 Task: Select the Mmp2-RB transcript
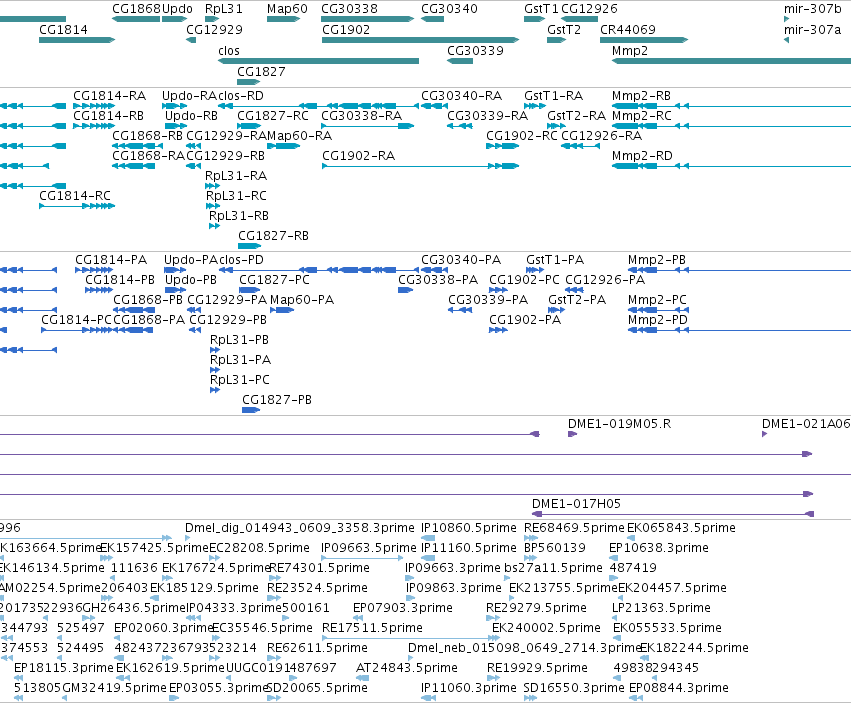pos(731,106)
